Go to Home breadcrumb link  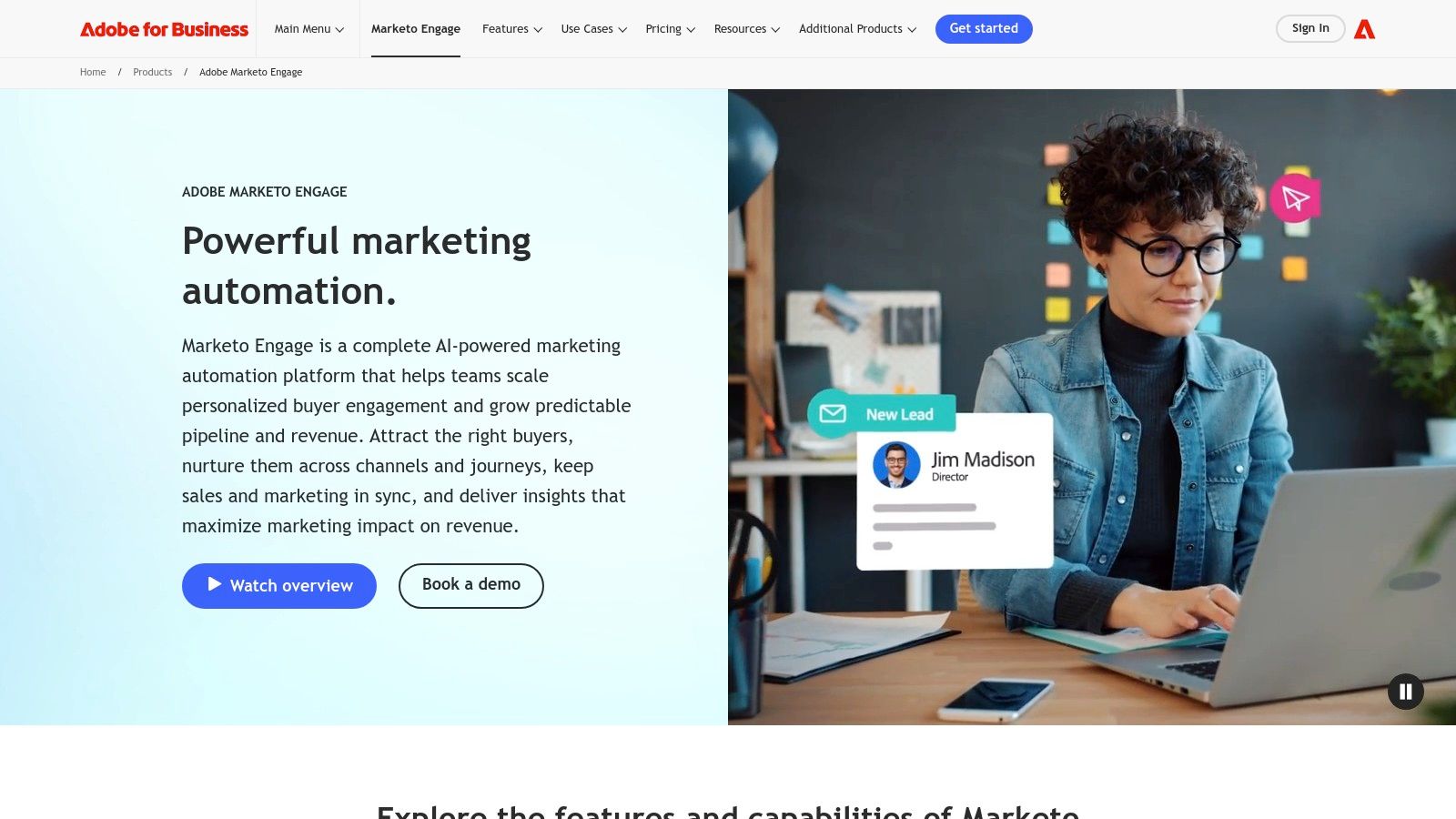pyautogui.click(x=93, y=73)
